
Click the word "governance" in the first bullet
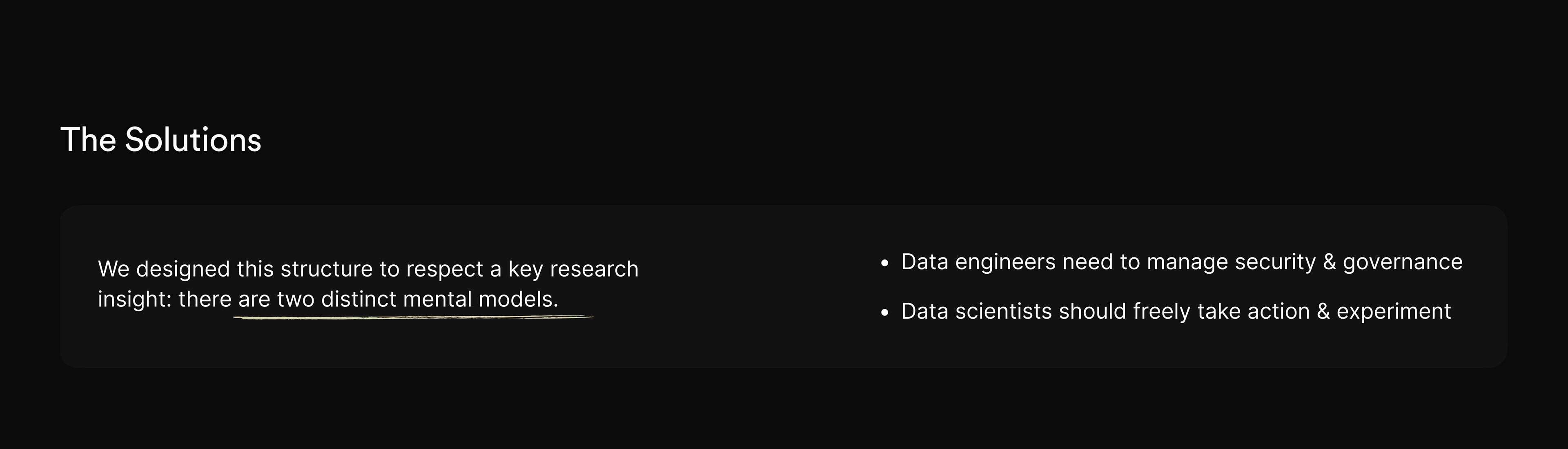pos(1403,262)
